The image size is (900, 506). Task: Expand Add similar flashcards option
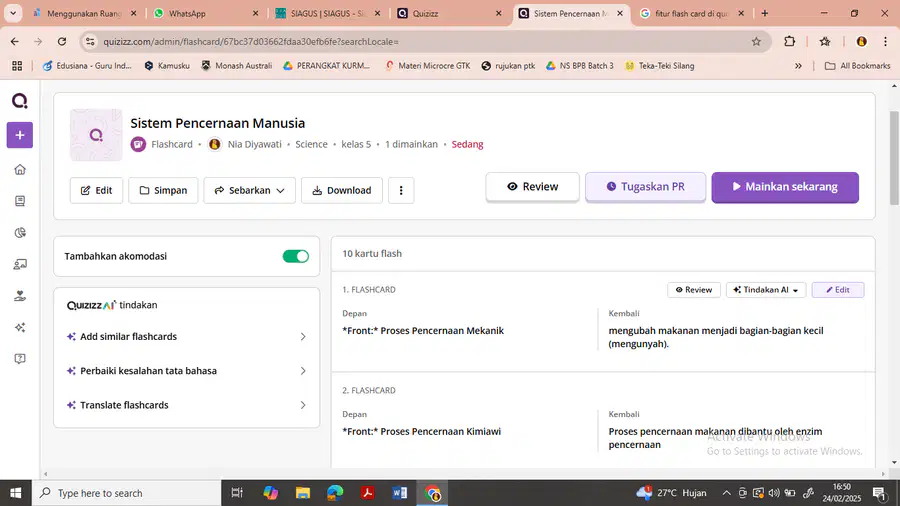187,337
